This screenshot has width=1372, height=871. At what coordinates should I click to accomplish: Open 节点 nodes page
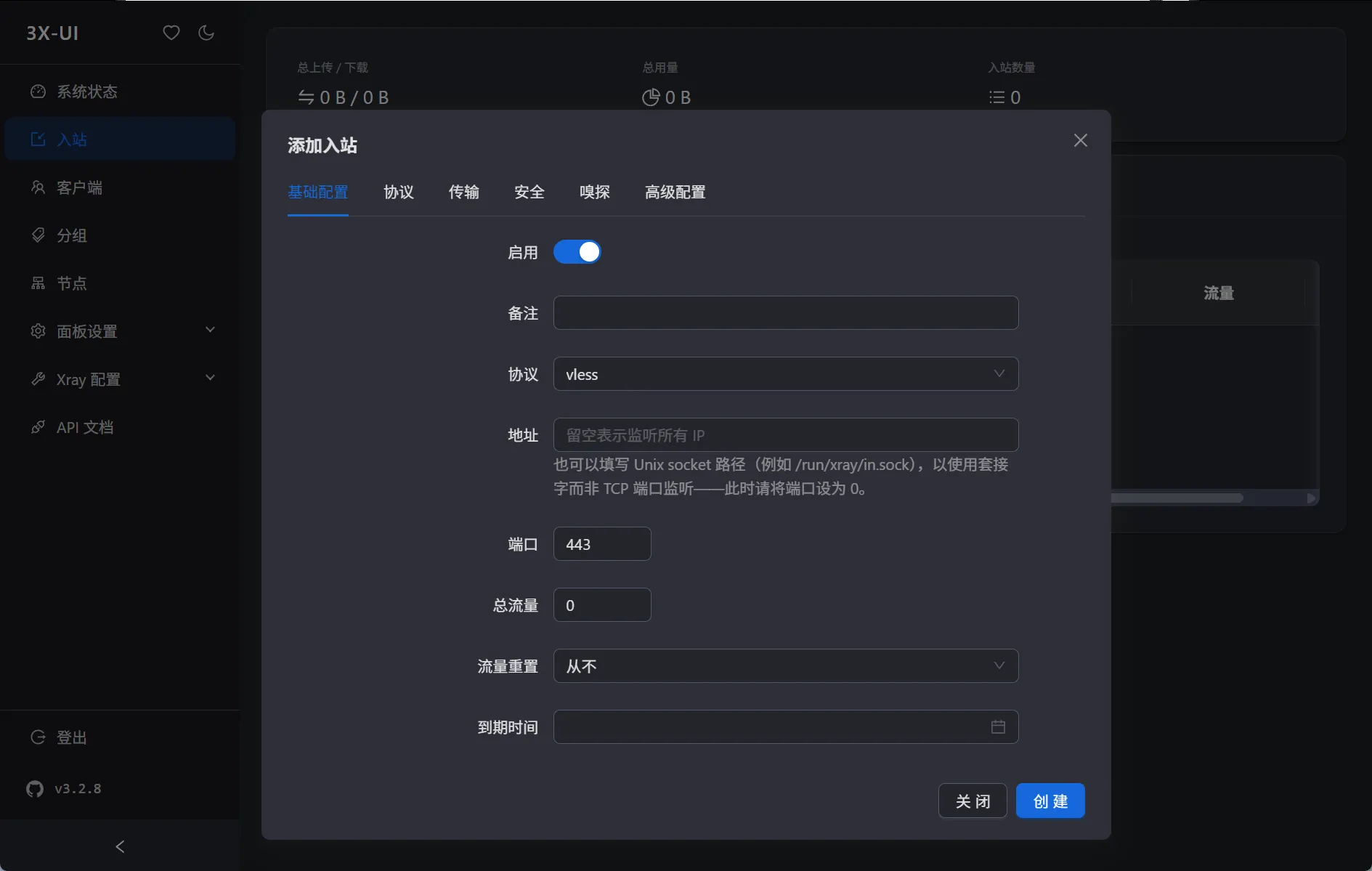click(x=120, y=283)
